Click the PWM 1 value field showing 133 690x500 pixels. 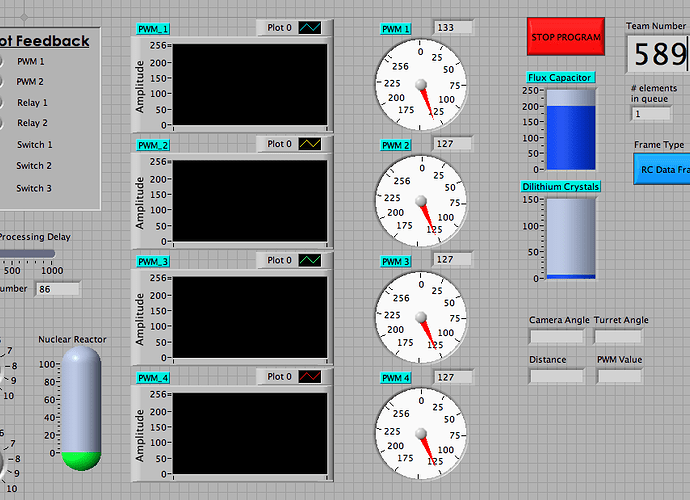[x=454, y=27]
